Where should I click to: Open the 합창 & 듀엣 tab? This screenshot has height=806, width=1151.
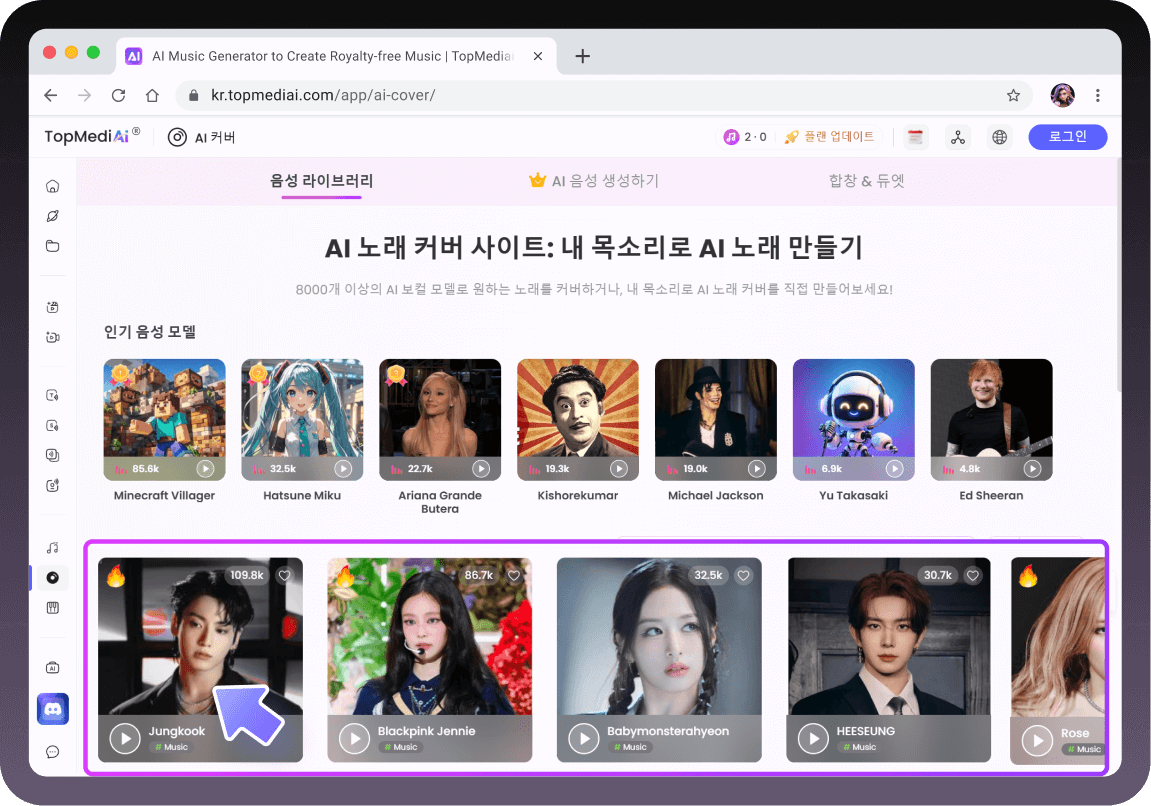[x=866, y=181]
